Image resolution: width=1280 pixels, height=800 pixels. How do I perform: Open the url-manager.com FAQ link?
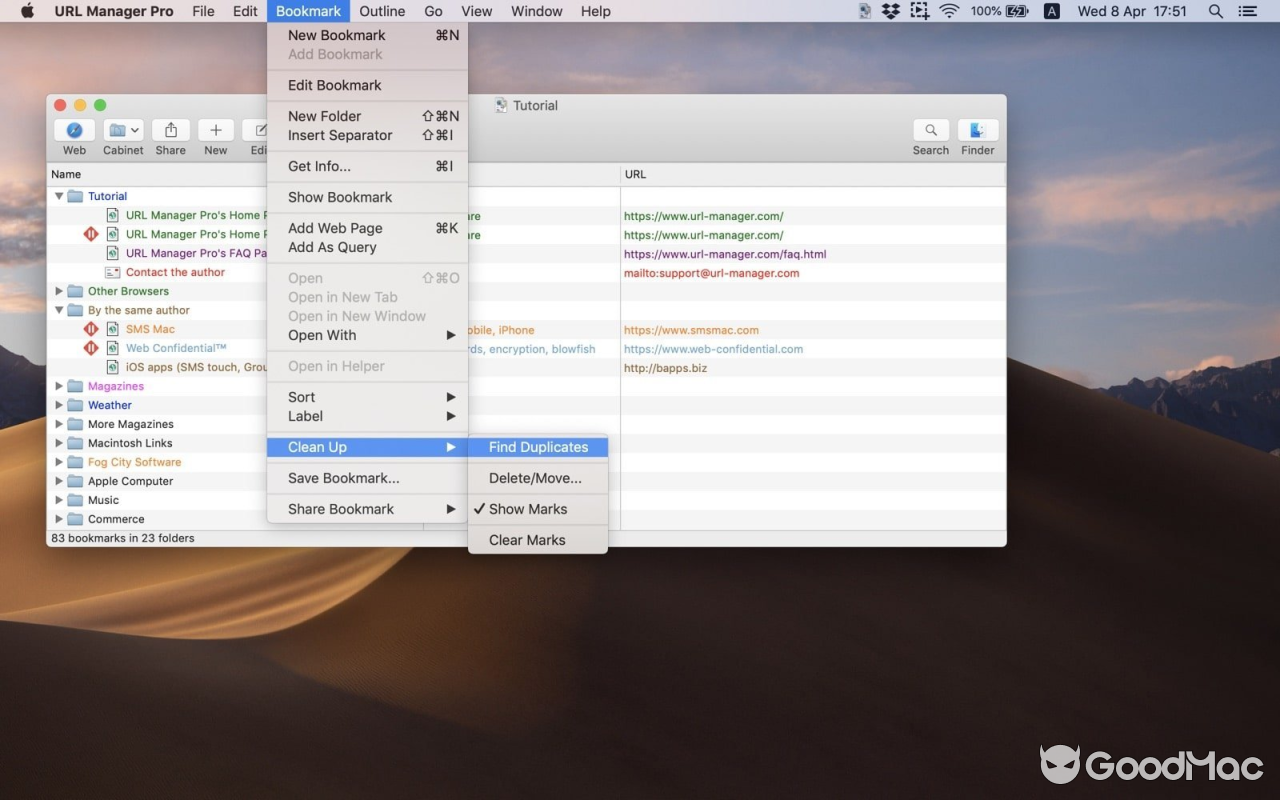point(725,254)
